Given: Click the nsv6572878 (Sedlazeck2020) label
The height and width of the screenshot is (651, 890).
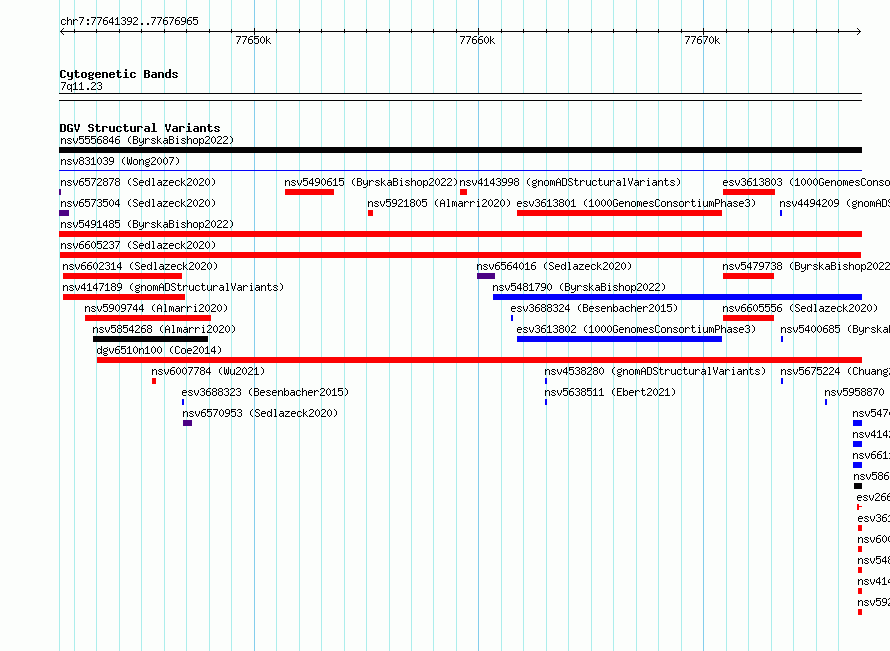Looking at the screenshot, I should coord(138,182).
